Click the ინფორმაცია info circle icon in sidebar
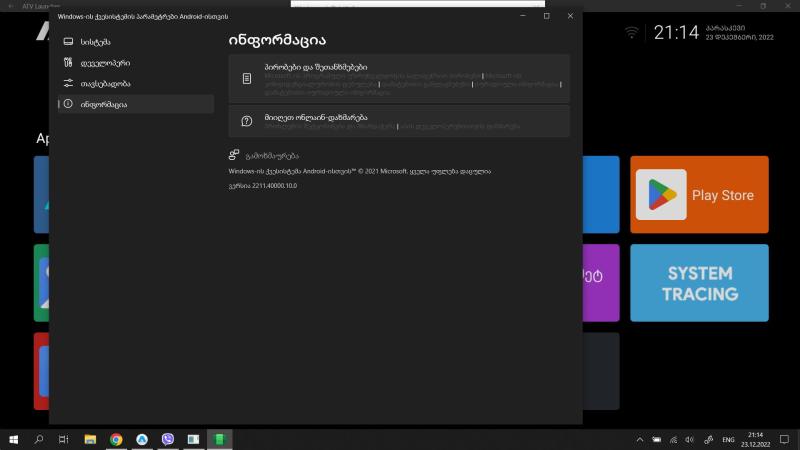 pos(68,104)
